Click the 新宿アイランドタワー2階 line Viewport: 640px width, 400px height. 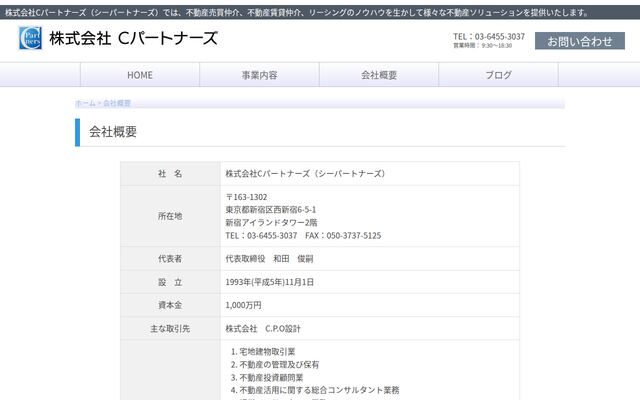click(271, 222)
